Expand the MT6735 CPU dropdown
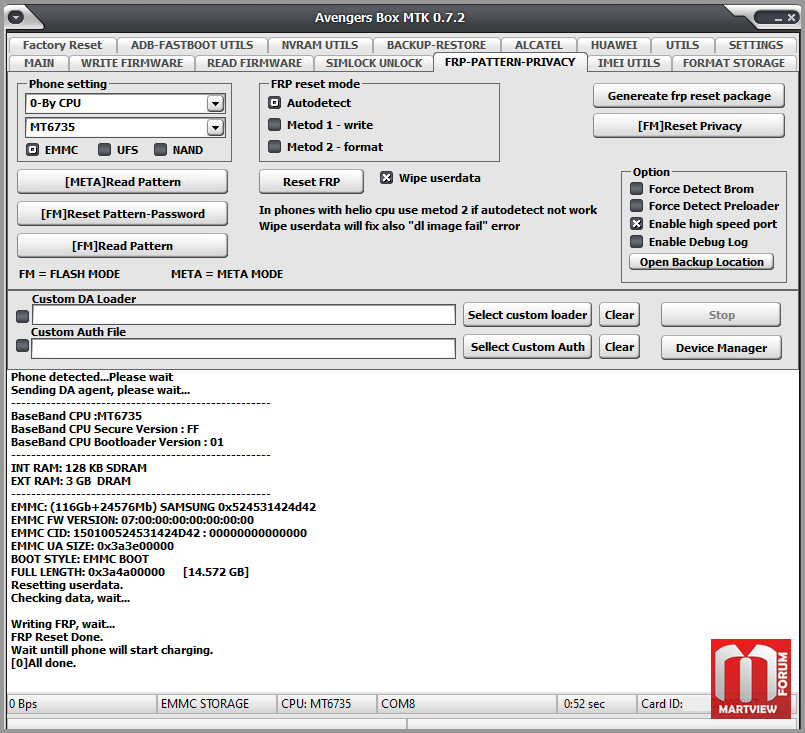The height and width of the screenshot is (733, 805). click(x=215, y=127)
